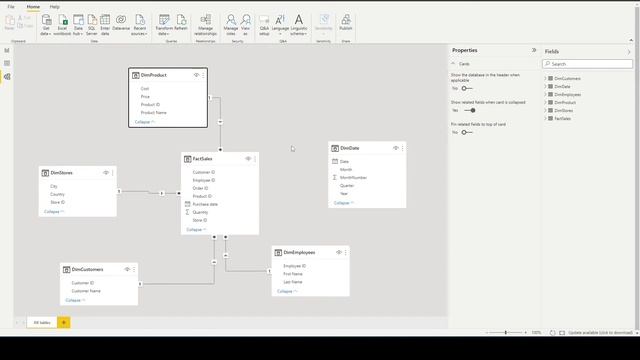Click the View as roles icon
The image size is (640, 360).
coord(245,24)
